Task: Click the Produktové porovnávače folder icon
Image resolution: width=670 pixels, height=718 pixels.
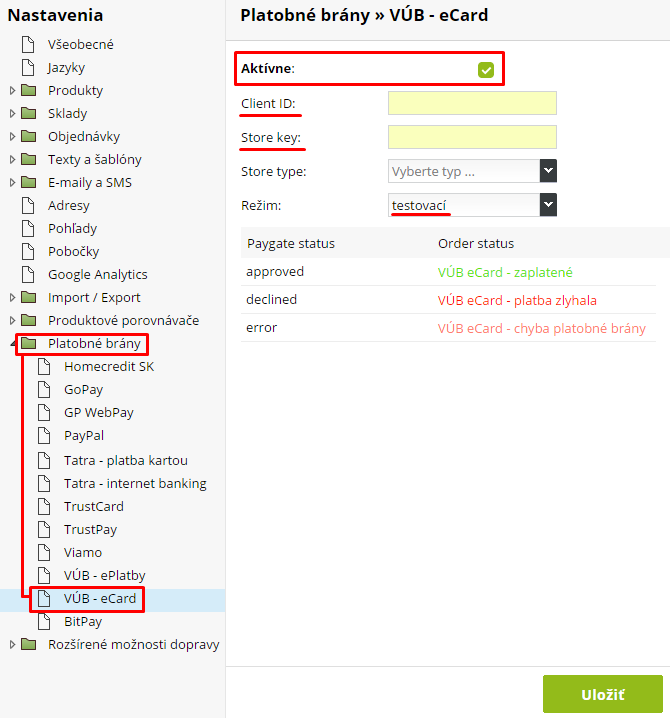Action: [28, 320]
